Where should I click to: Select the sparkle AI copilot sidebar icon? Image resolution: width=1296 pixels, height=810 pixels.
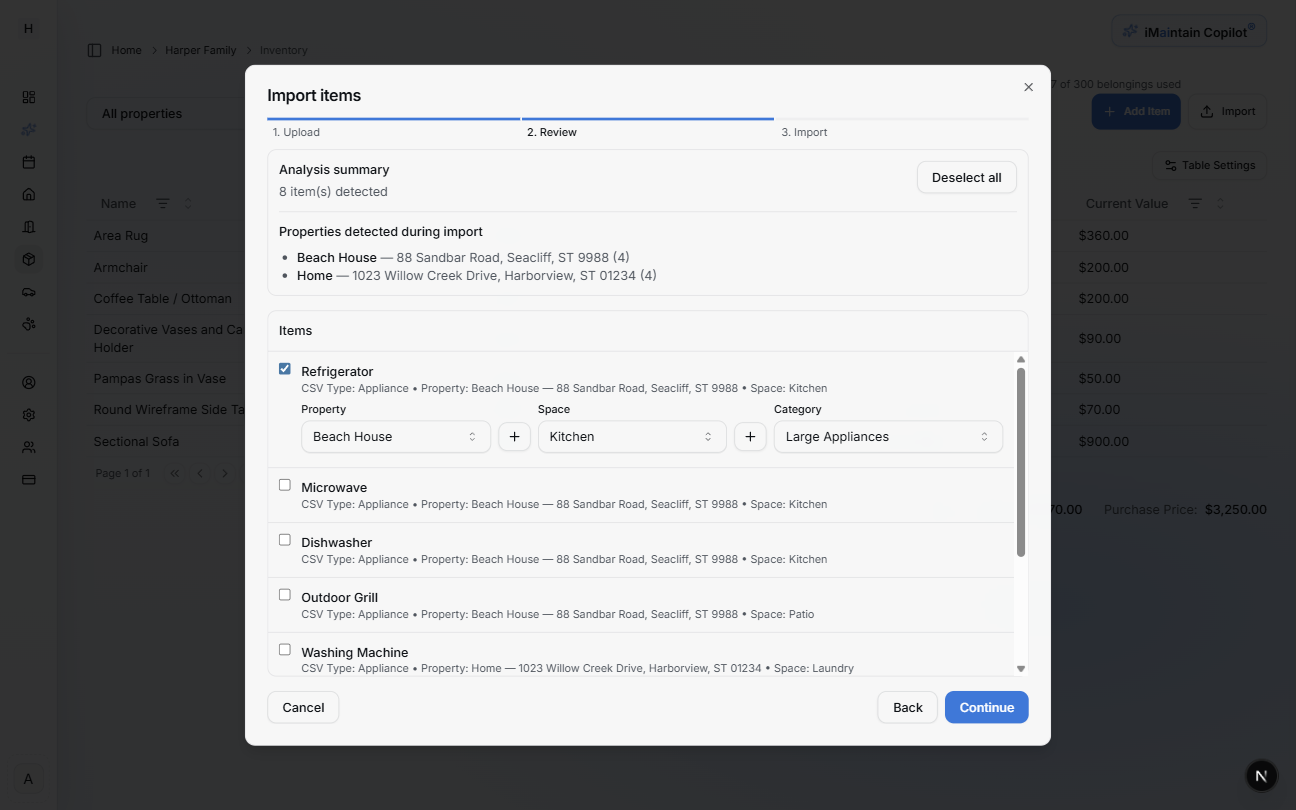28,129
